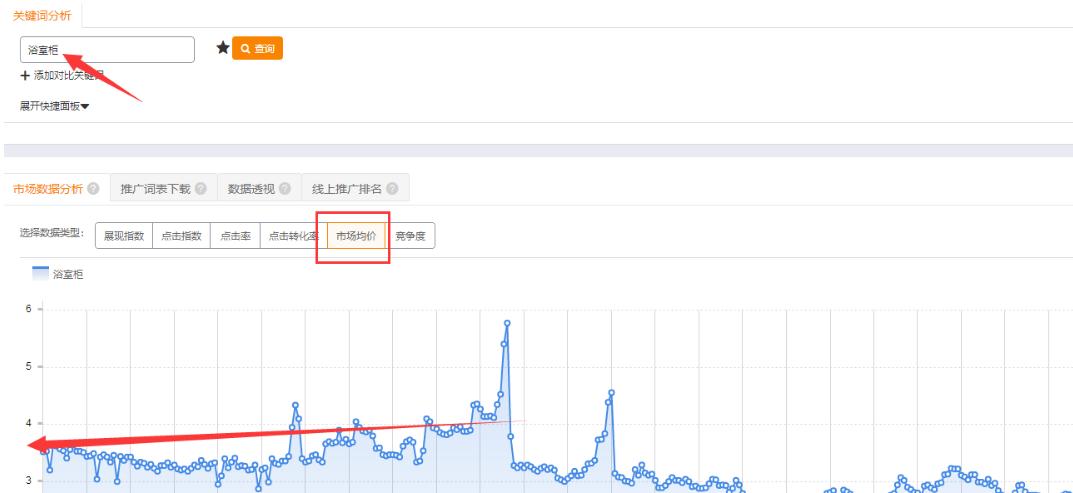The height and width of the screenshot is (493, 1073).
Task: Select 展现指数 data type
Action: click(x=124, y=236)
